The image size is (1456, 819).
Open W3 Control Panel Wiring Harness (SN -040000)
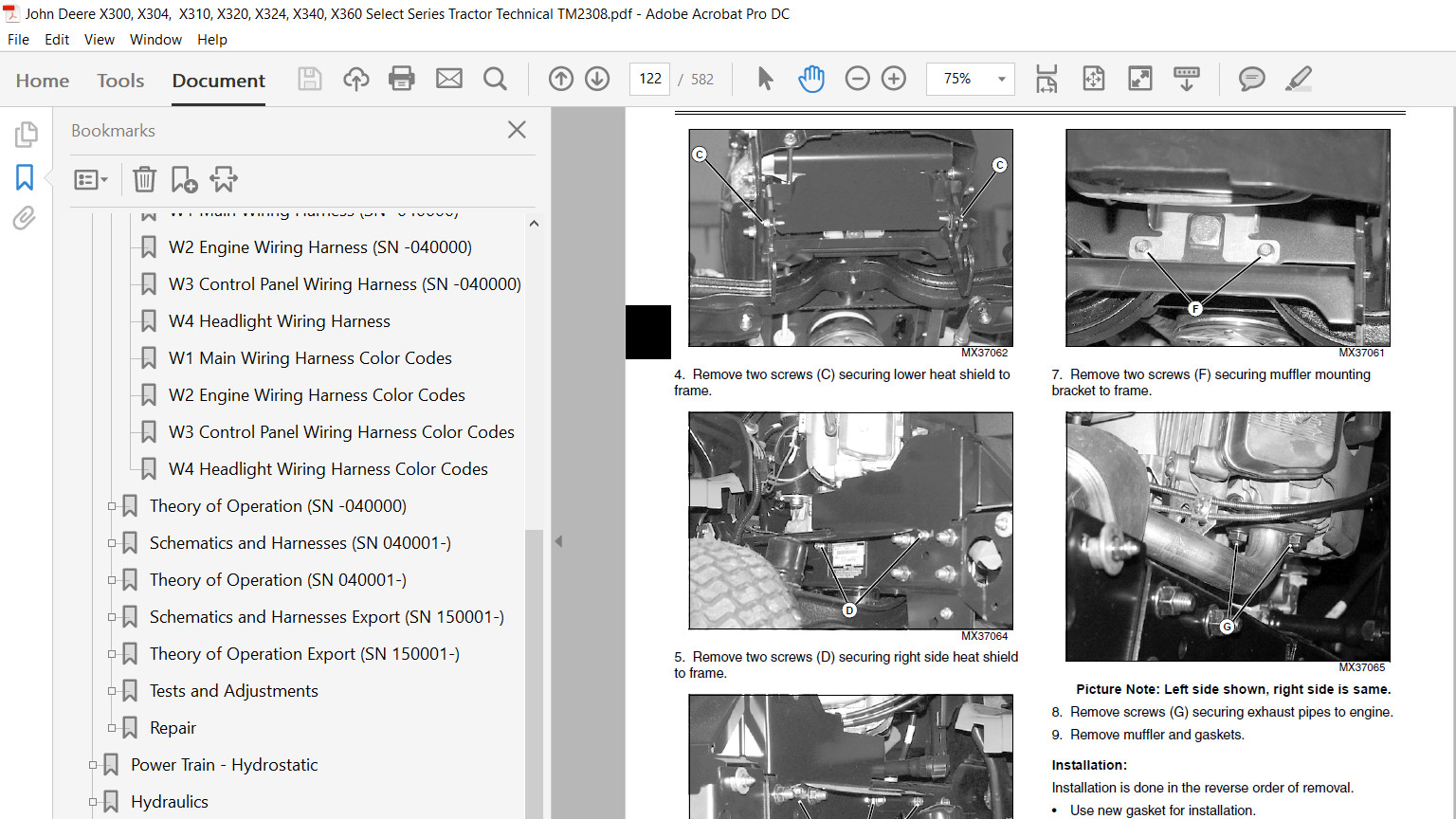(x=344, y=284)
